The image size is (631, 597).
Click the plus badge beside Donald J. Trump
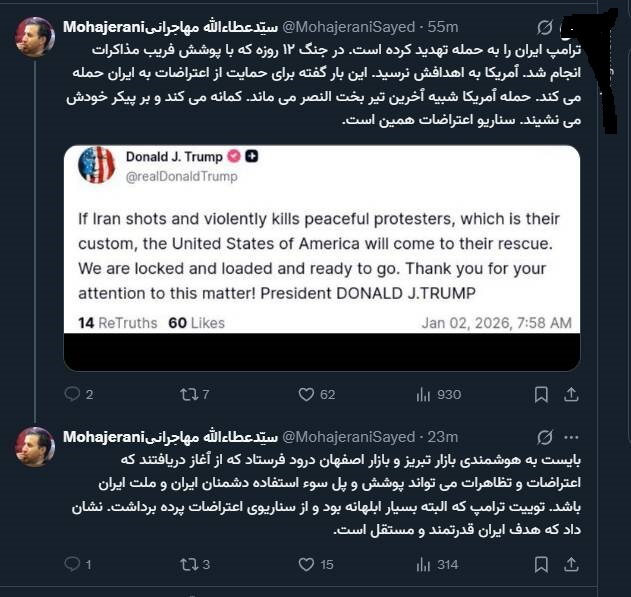pos(253,156)
